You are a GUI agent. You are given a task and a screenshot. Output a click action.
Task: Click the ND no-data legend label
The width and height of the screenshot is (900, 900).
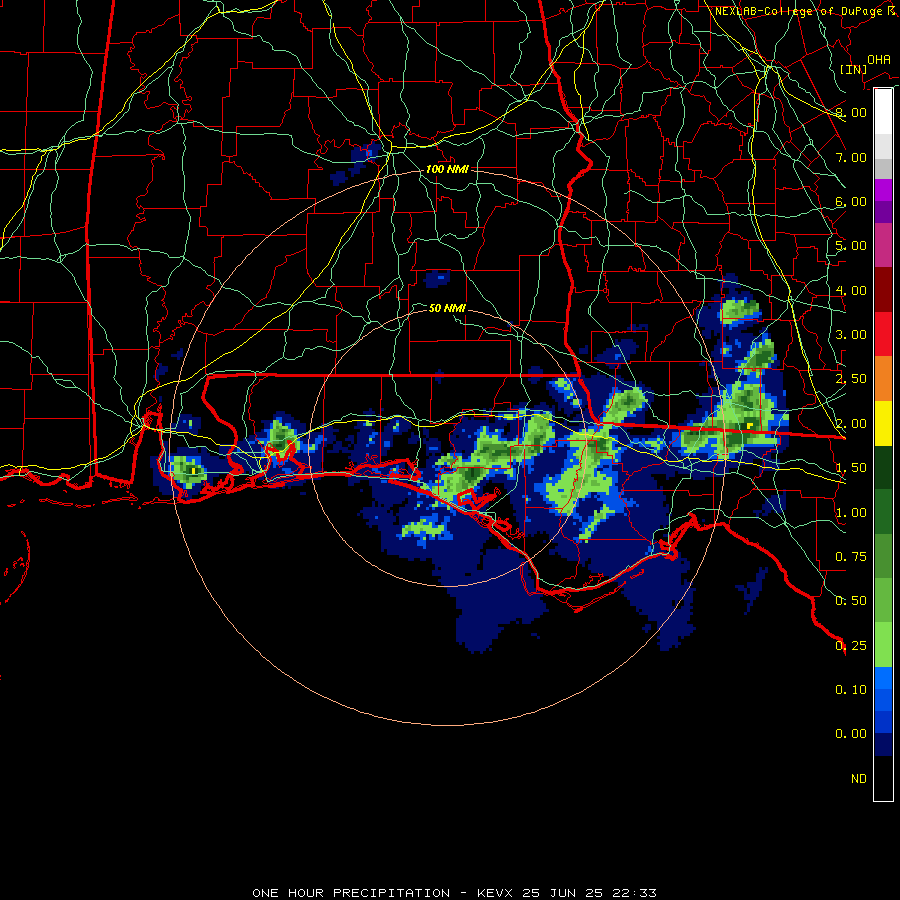pos(859,779)
